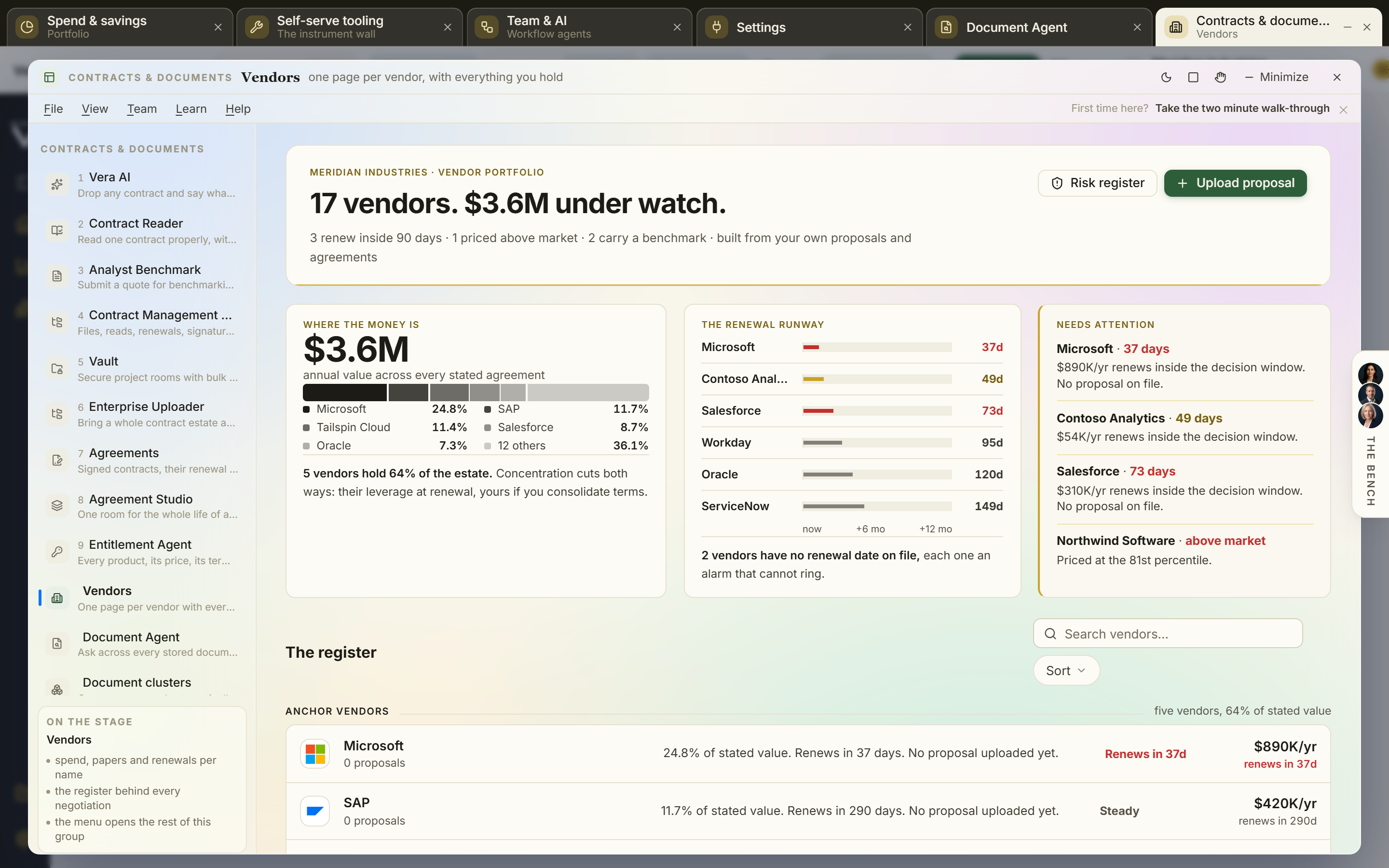Open Microsoft 37 days attention item

1185,366
